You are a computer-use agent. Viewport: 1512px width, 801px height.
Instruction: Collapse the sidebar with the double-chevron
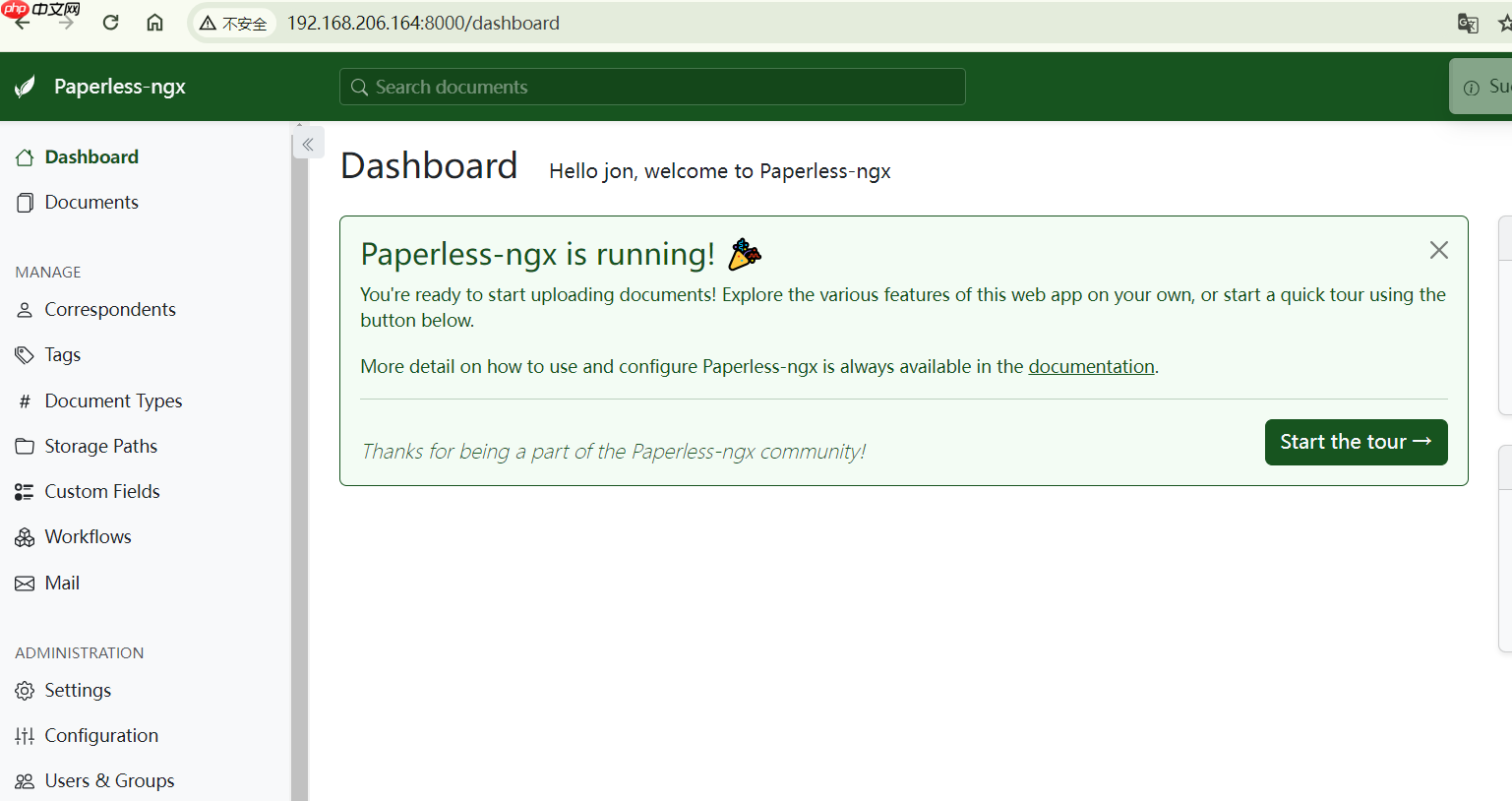tap(308, 145)
